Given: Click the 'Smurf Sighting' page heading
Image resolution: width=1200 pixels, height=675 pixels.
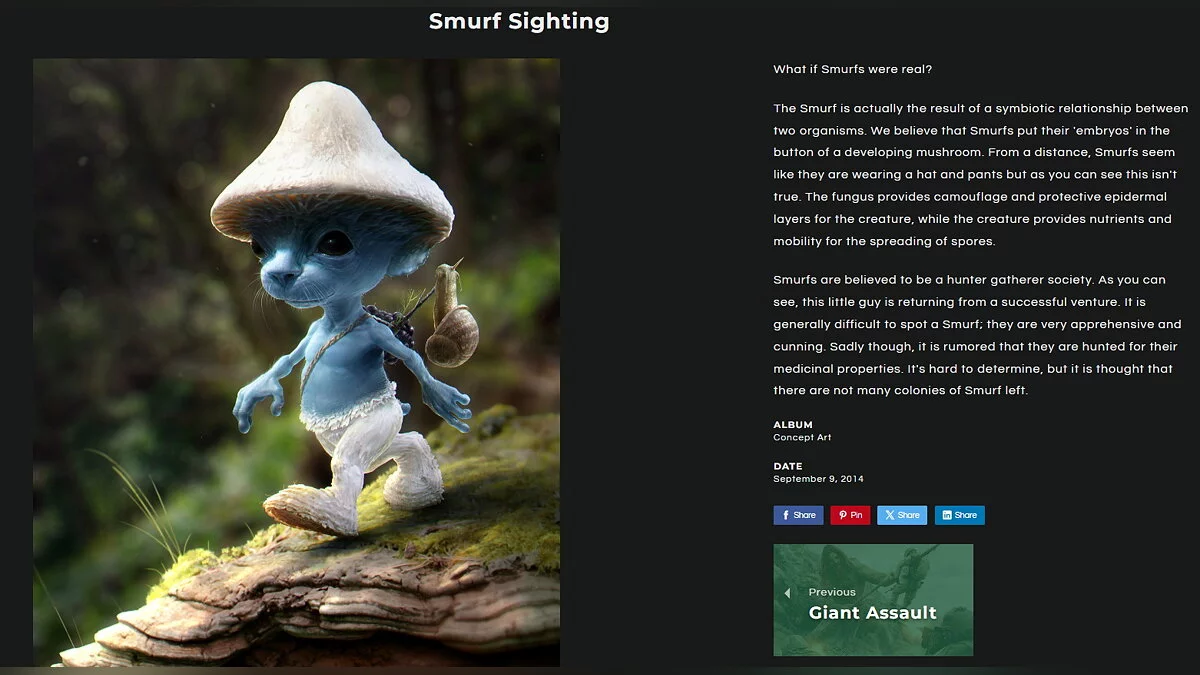Looking at the screenshot, I should point(519,21).
